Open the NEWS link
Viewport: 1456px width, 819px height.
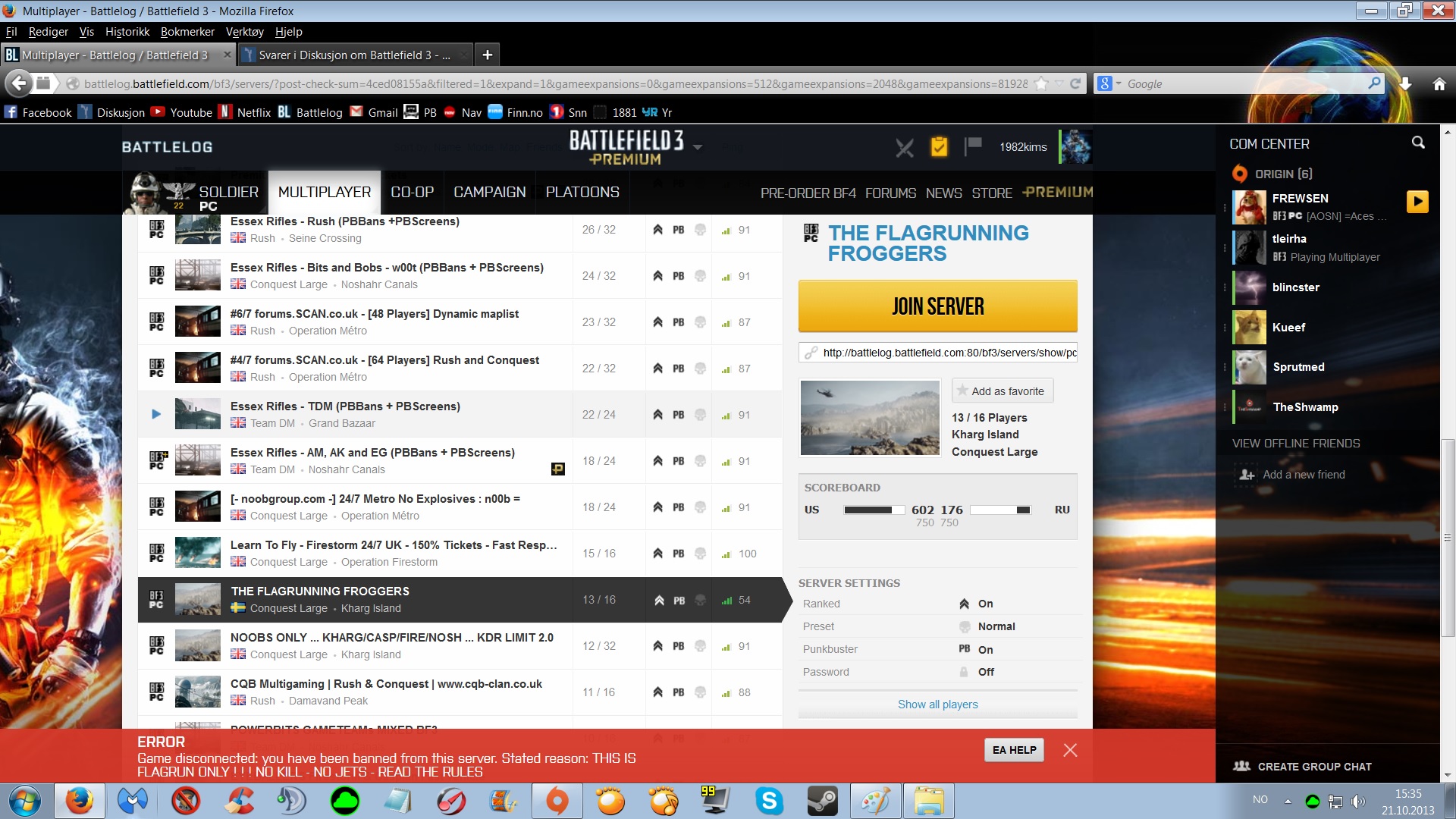point(943,193)
